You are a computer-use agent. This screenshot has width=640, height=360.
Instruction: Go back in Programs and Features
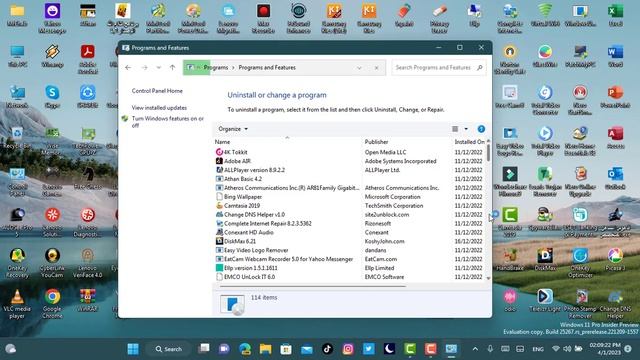point(128,68)
